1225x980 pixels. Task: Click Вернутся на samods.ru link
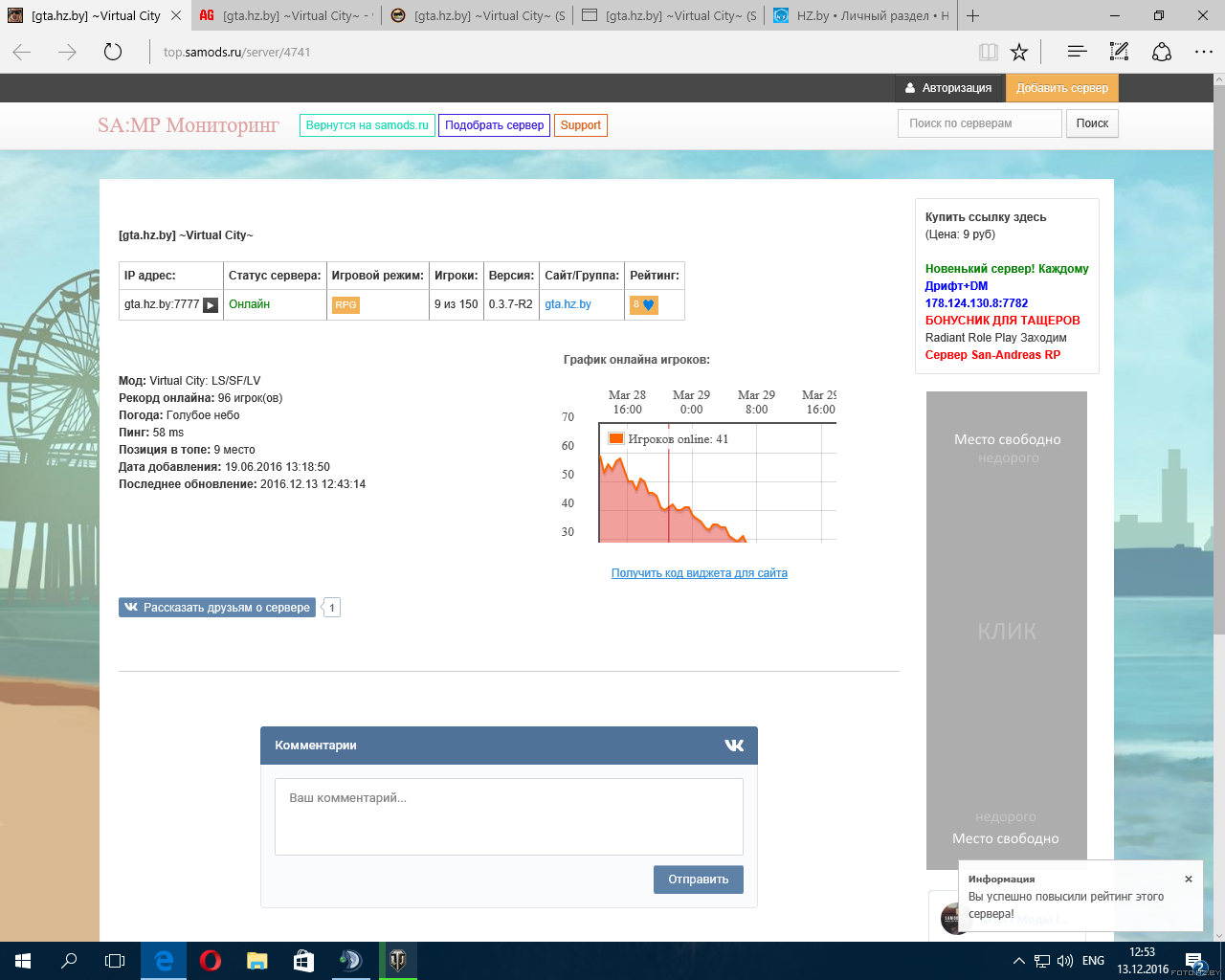pyautogui.click(x=367, y=125)
